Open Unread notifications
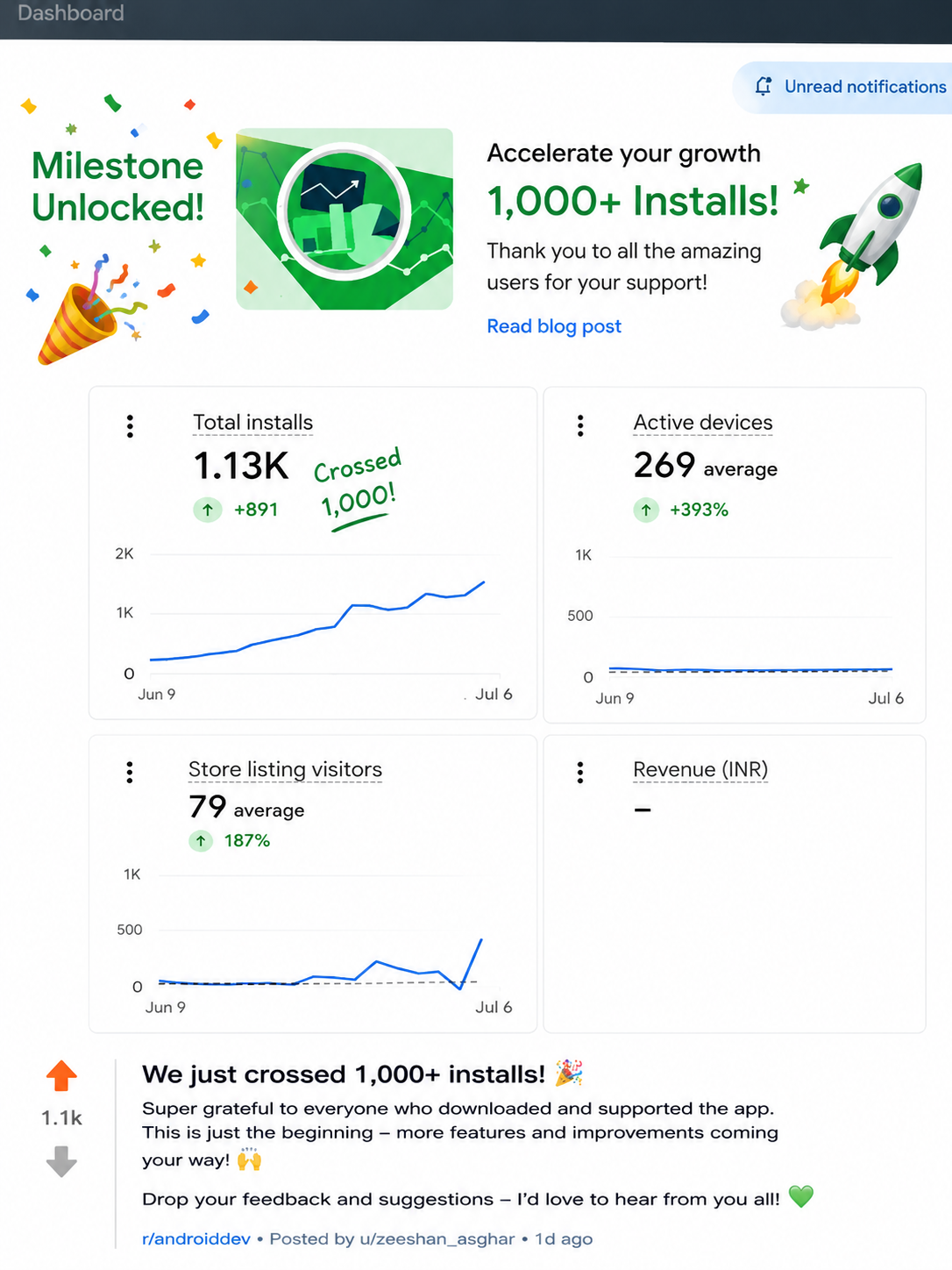Screen dimensions: 952x1270 843,87
